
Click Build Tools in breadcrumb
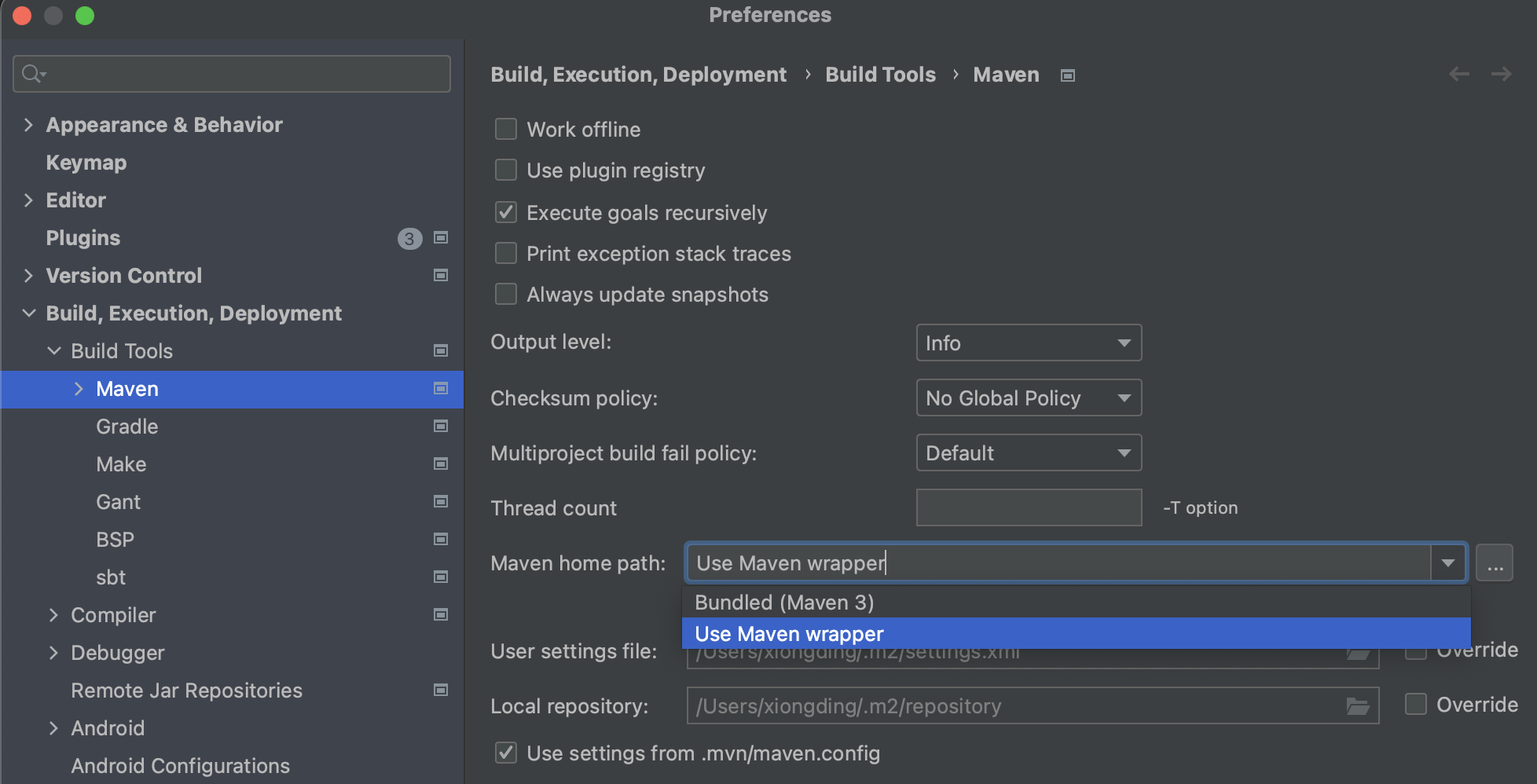pyautogui.click(x=880, y=75)
